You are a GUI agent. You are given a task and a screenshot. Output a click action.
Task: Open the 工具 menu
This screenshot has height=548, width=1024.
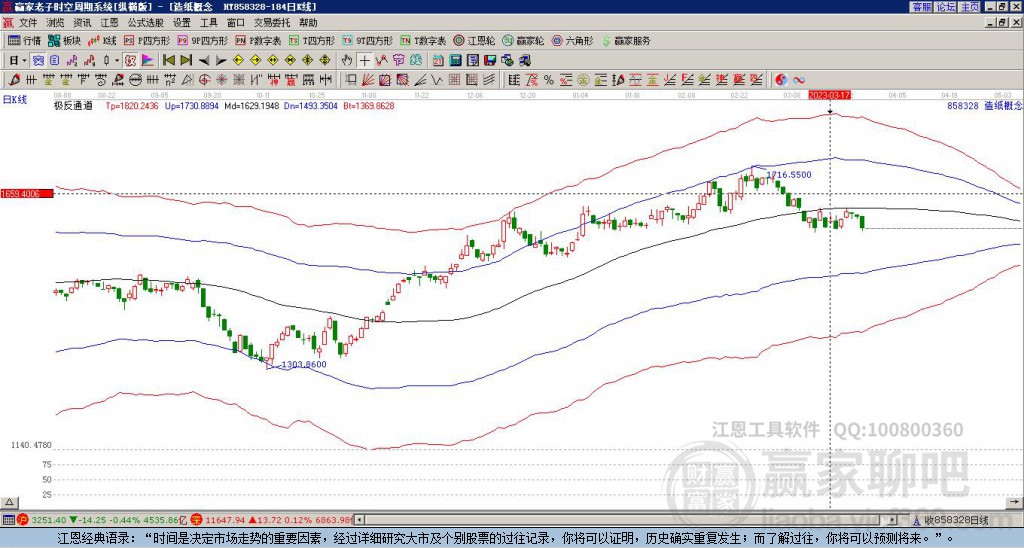click(x=208, y=23)
